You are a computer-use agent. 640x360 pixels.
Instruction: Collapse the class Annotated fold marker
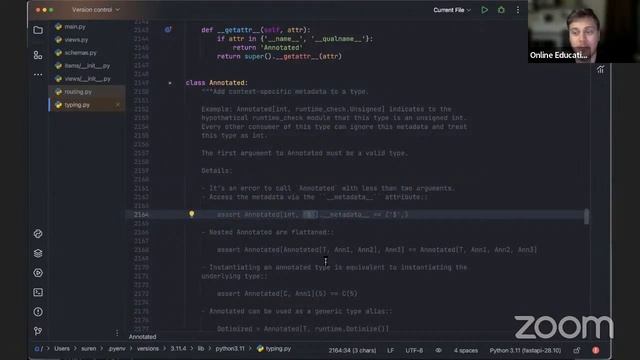click(x=170, y=83)
